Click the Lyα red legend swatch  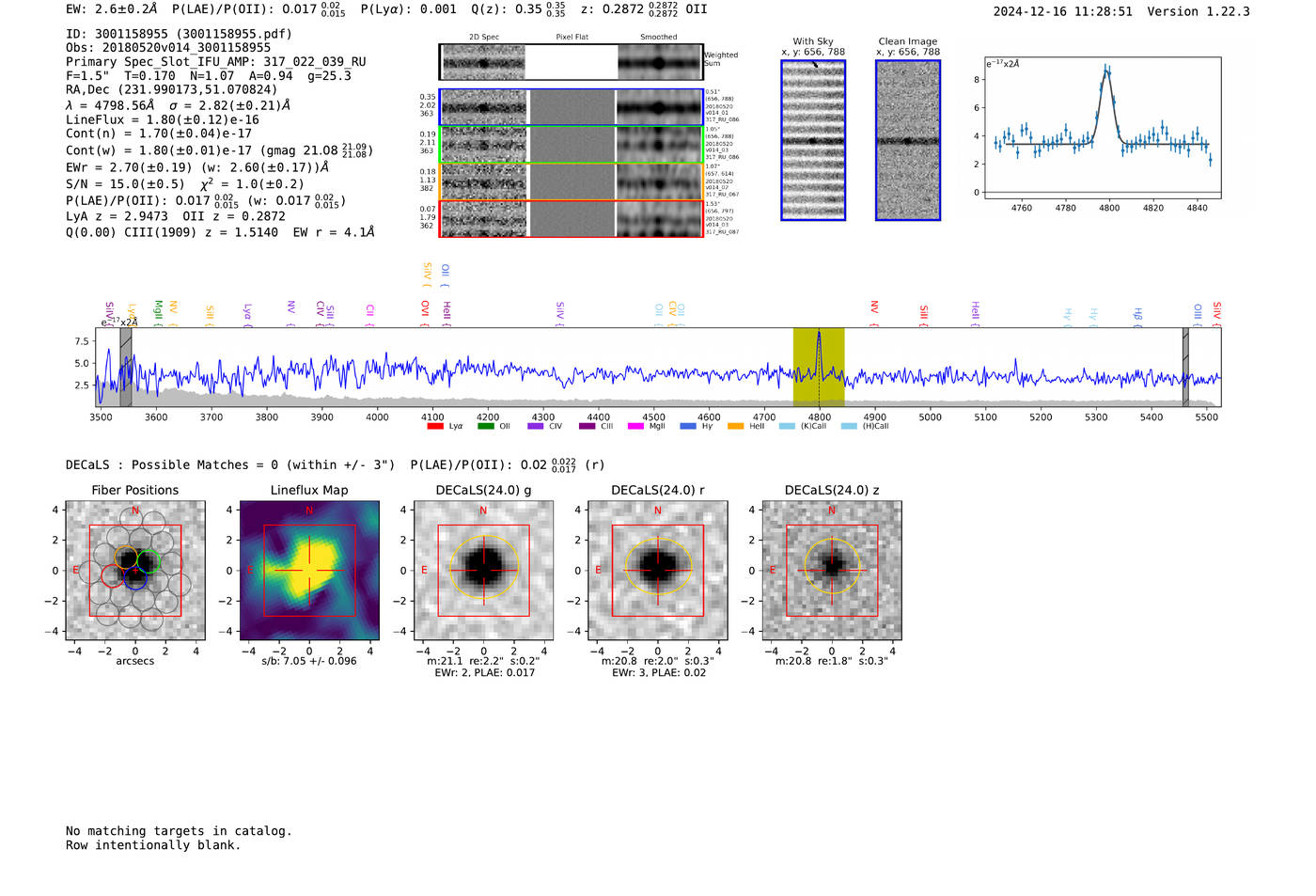[x=435, y=426]
